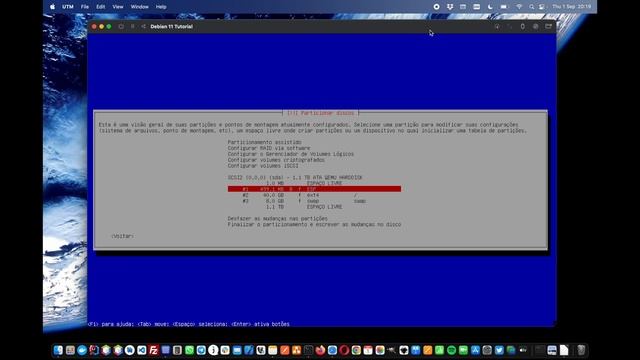Image resolution: width=640 pixels, height=360 pixels.
Task: Select 'Configurar RAID via software' option
Action: click(269, 148)
